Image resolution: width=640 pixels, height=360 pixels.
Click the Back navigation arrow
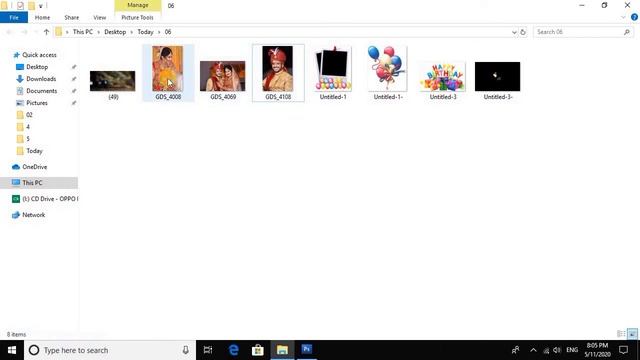click(9, 32)
